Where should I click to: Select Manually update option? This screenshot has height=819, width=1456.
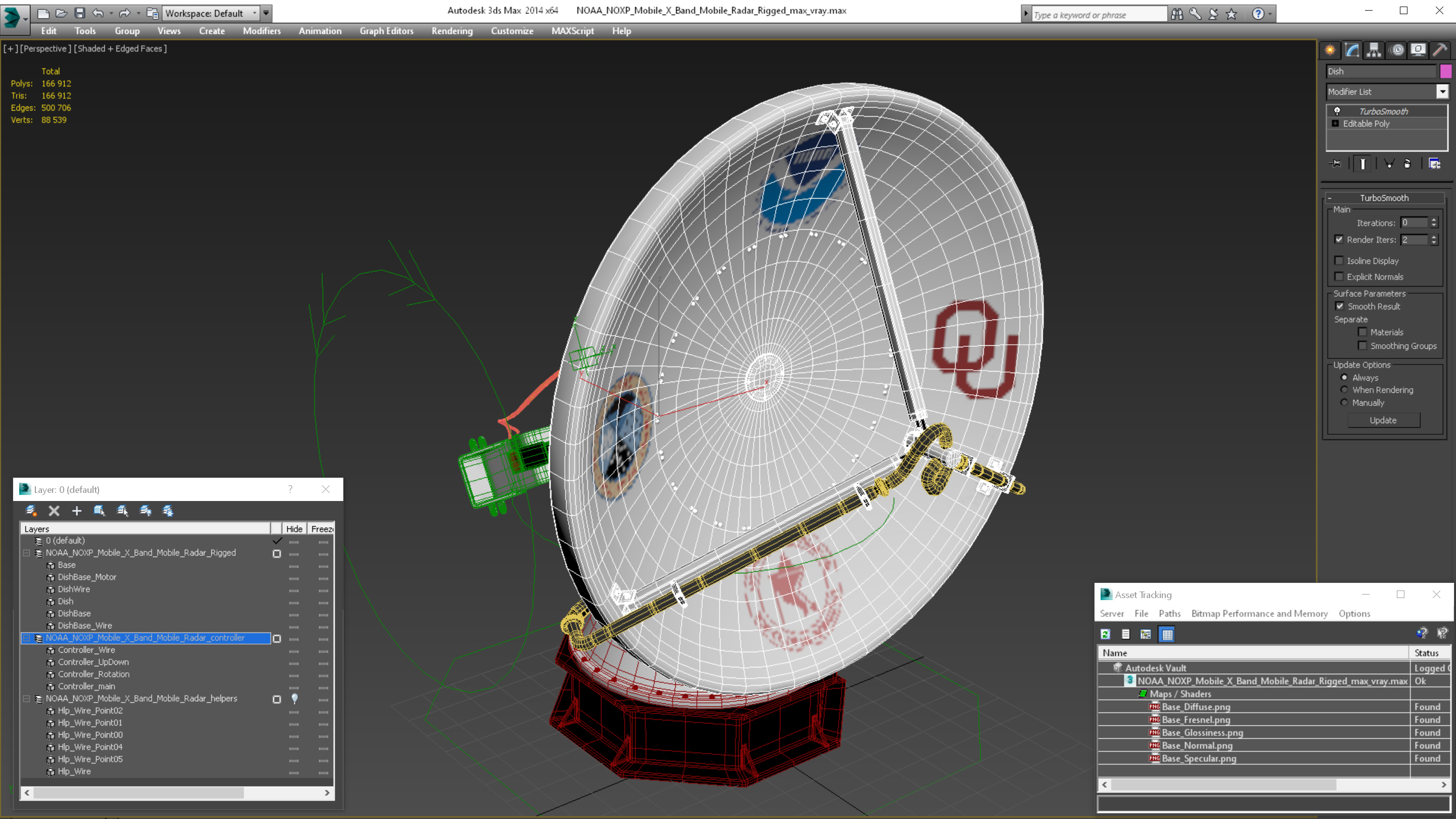pyautogui.click(x=1344, y=402)
